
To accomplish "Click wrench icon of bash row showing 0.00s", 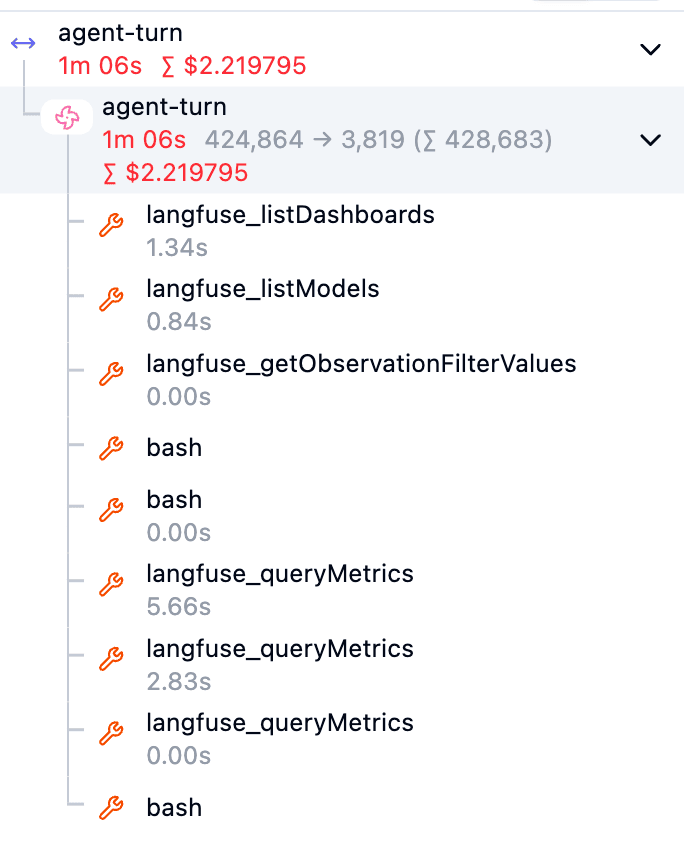I will coord(111,510).
